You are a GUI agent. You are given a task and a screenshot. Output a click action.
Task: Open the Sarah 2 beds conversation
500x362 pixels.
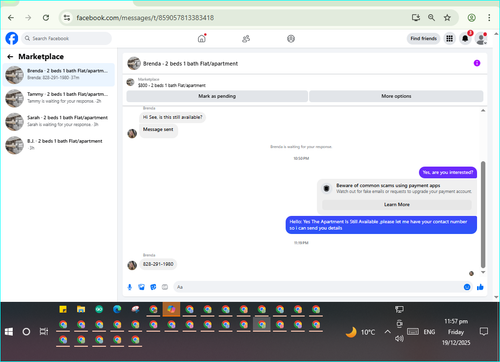pyautogui.click(x=59, y=121)
